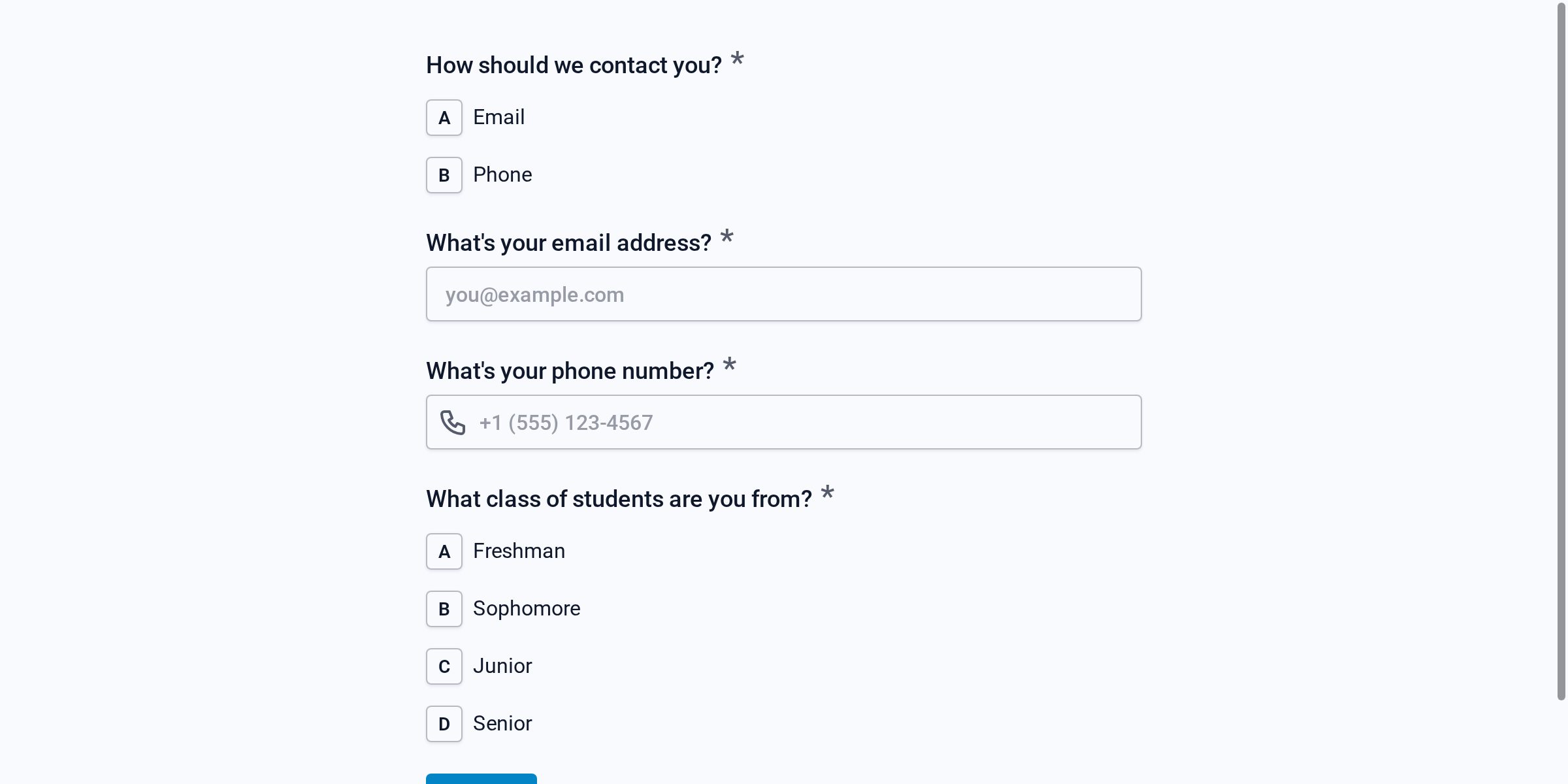1568x784 pixels.
Task: Choose Phone as contact method
Action: [502, 175]
